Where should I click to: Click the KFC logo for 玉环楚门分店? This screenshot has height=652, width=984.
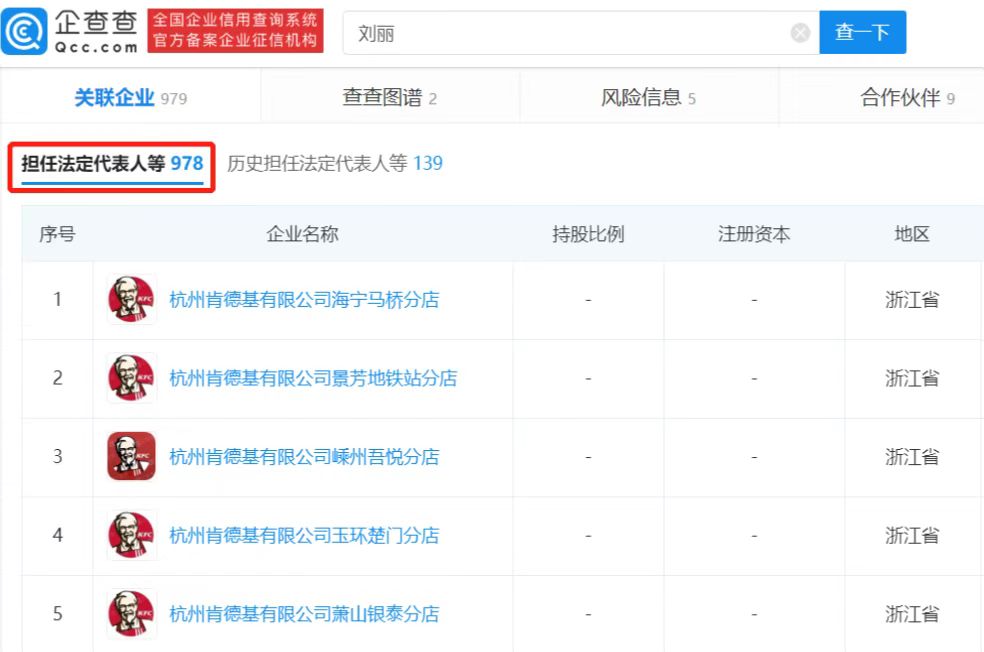point(131,535)
